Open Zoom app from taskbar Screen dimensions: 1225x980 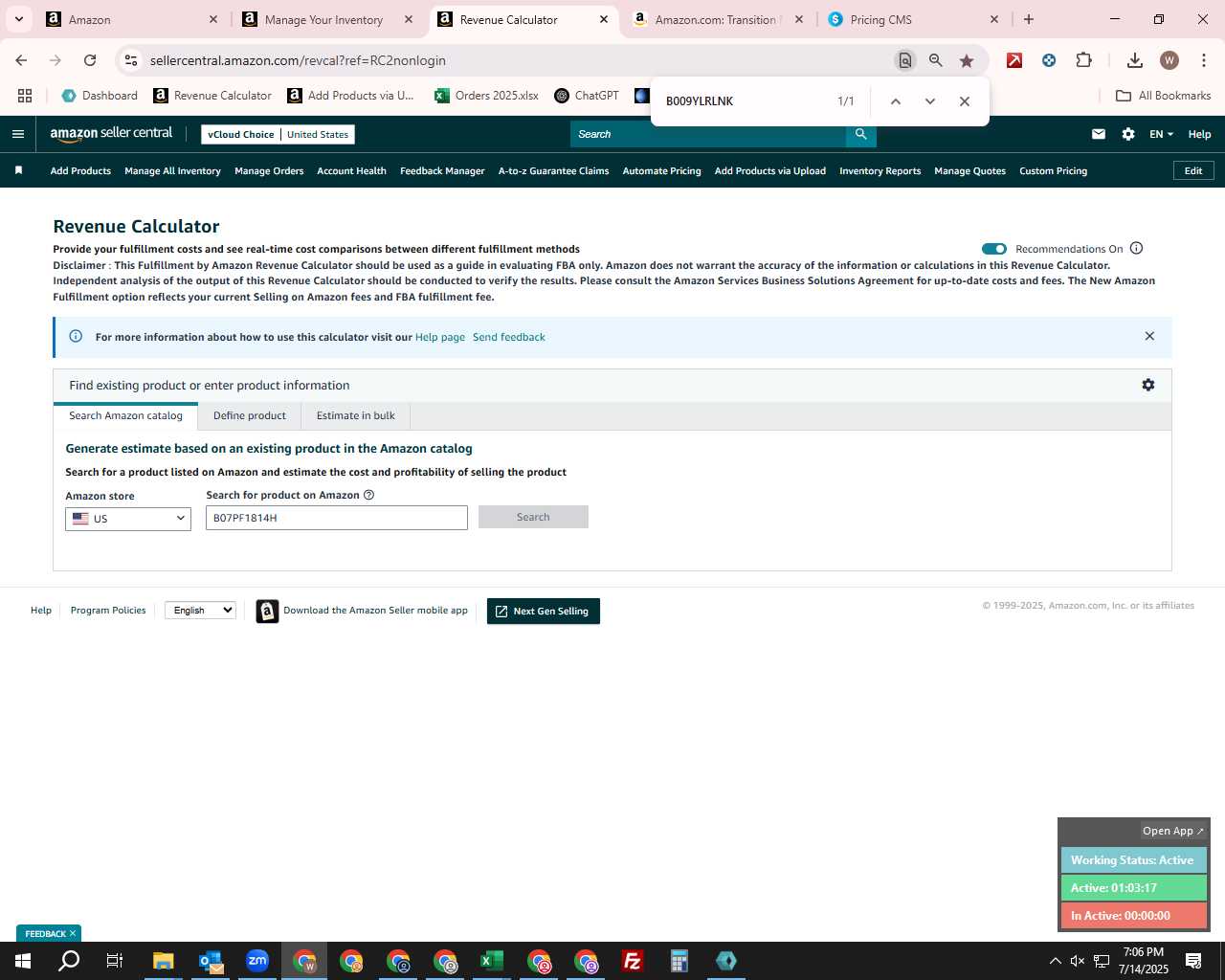pyautogui.click(x=257, y=961)
